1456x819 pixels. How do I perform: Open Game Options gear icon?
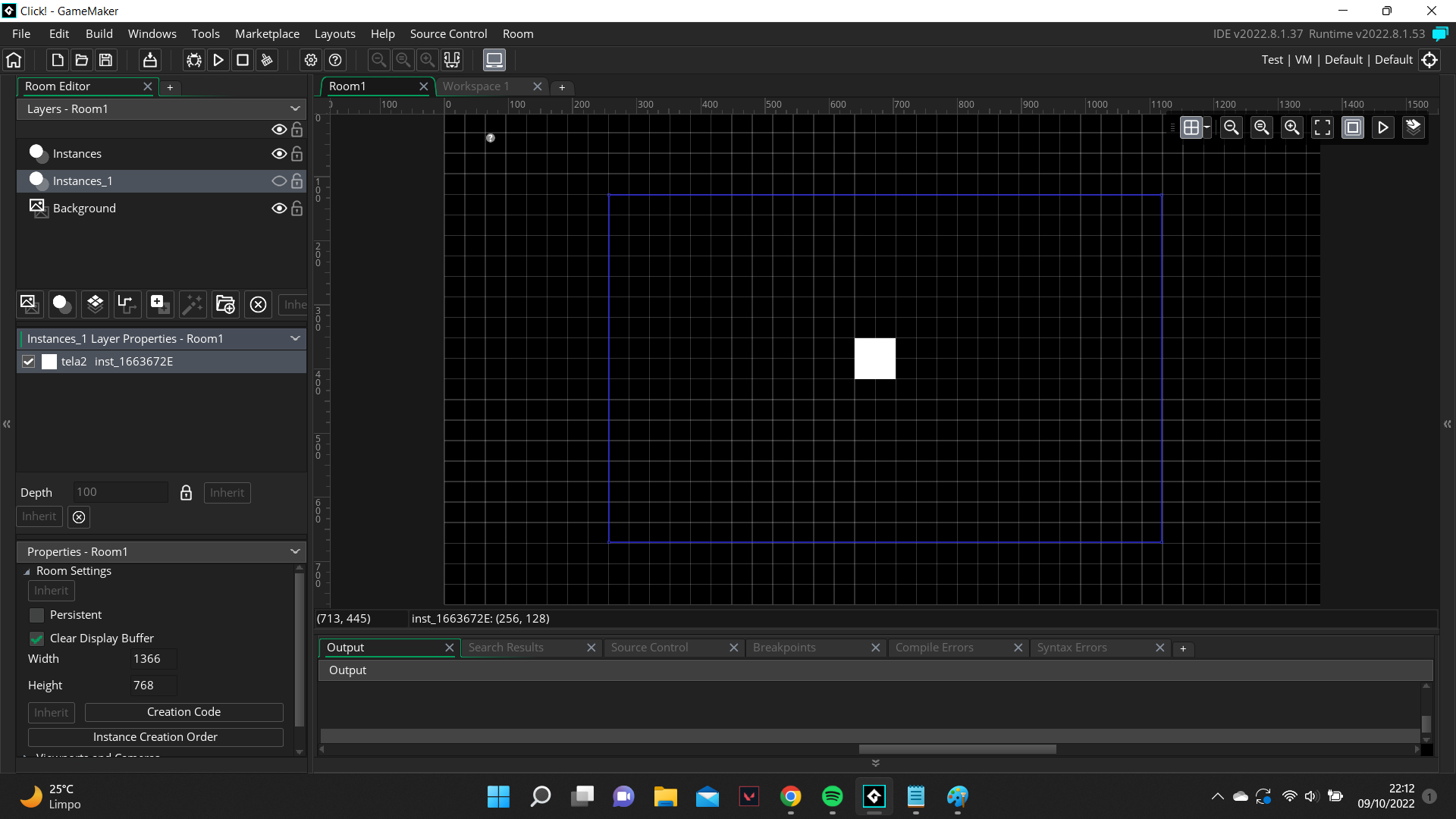(x=311, y=60)
